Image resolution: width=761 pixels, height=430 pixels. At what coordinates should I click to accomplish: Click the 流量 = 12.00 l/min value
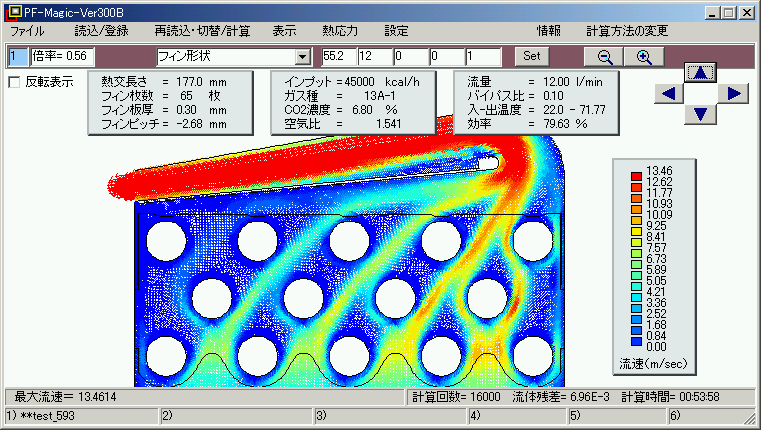pyautogui.click(x=535, y=82)
